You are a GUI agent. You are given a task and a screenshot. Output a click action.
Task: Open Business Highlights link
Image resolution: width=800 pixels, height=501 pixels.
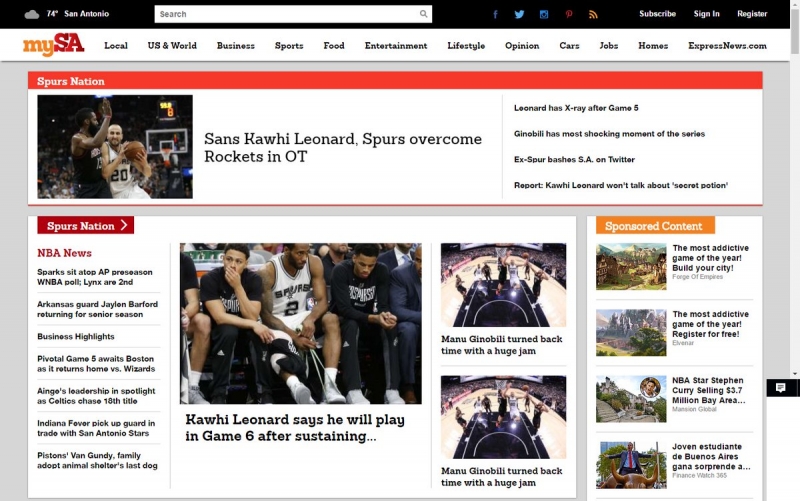coord(76,336)
